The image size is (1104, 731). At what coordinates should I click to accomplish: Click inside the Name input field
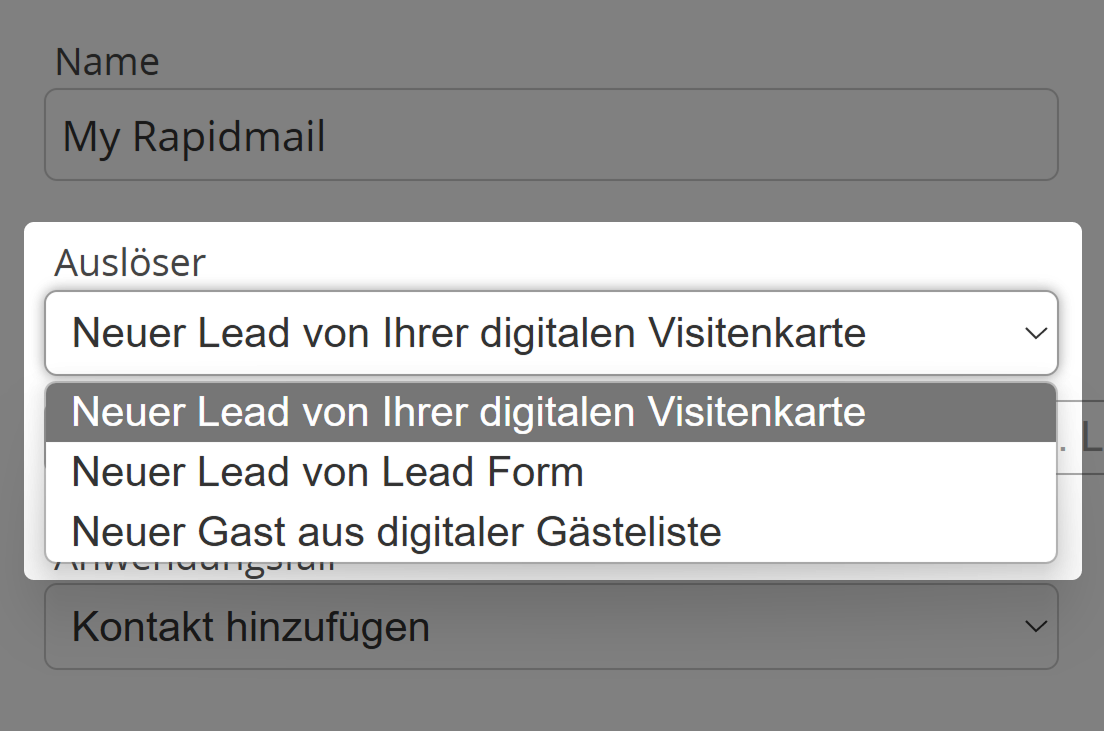550,135
